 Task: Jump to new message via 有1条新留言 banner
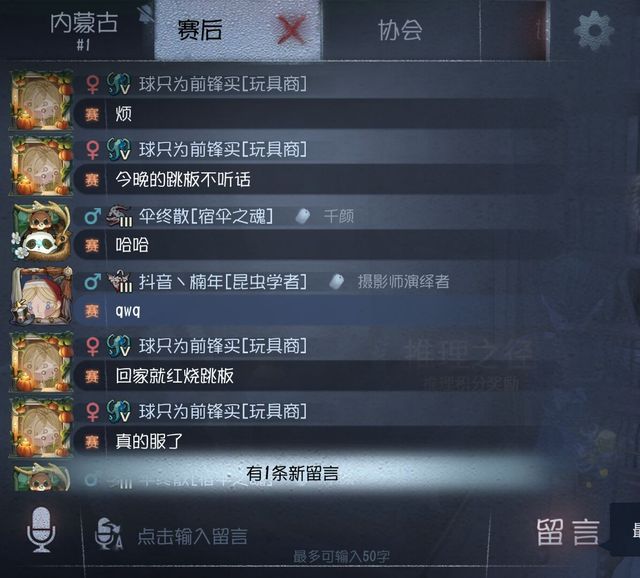(x=292, y=474)
